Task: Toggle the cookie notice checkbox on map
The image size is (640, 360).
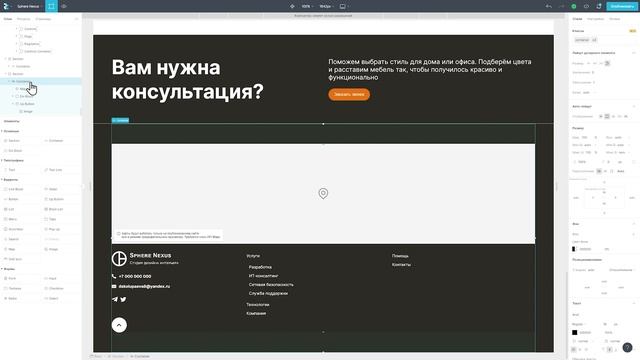Action: click(119, 233)
